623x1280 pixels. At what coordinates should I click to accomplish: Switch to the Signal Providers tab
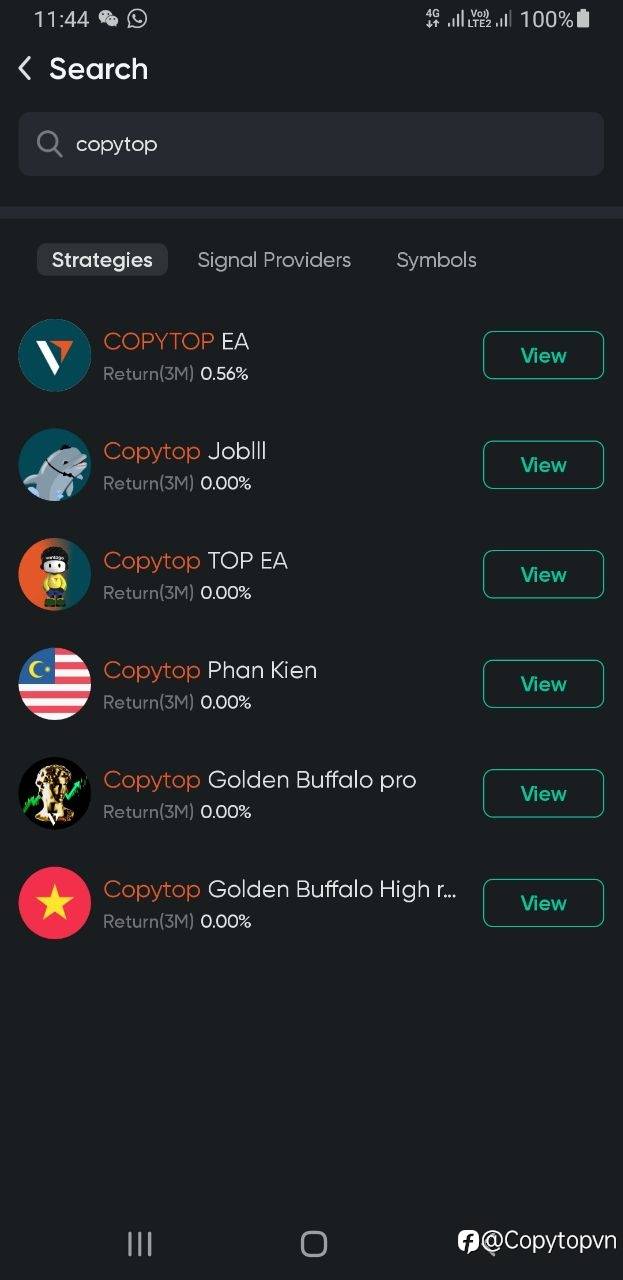tap(274, 260)
